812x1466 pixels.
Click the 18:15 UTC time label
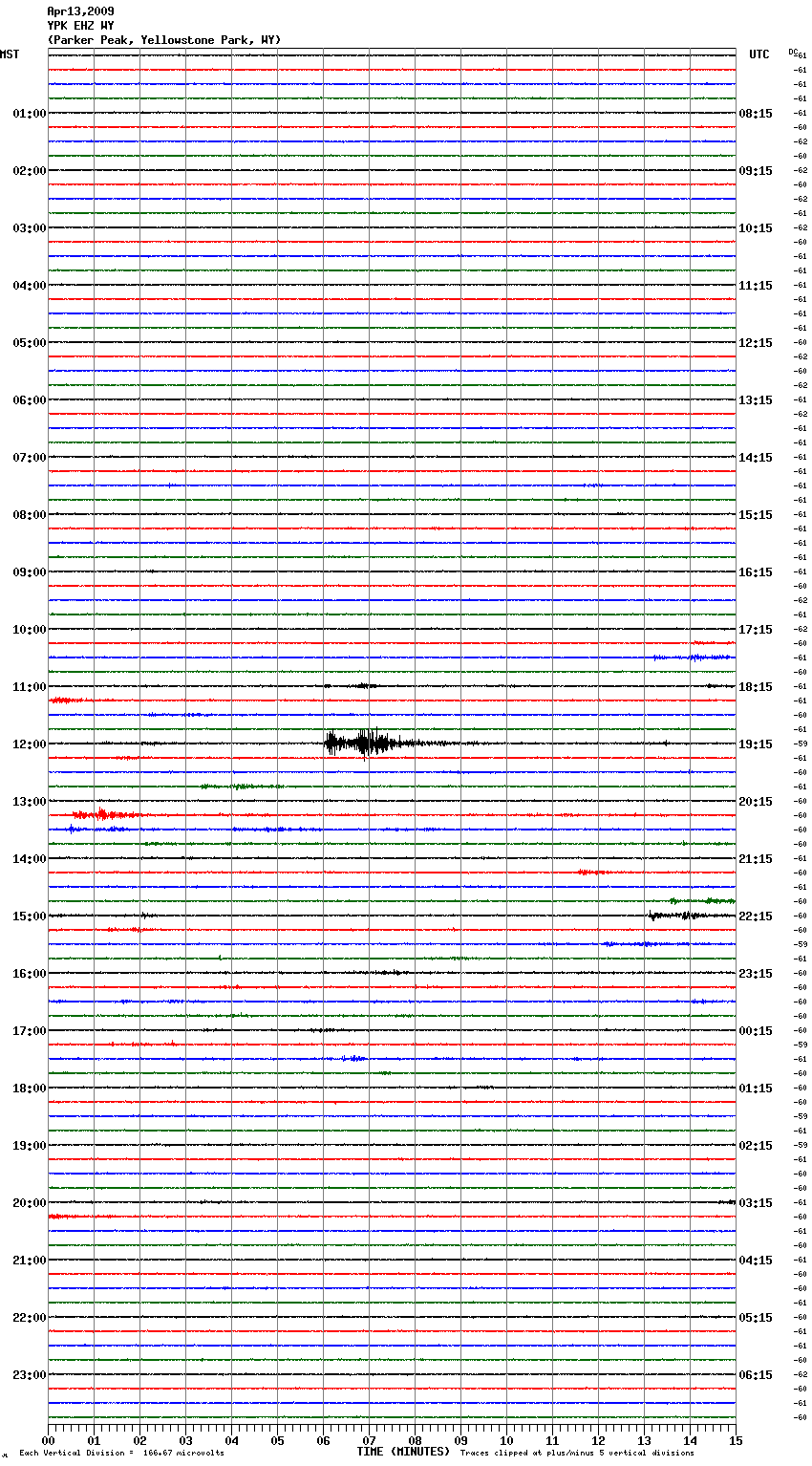pos(756,687)
